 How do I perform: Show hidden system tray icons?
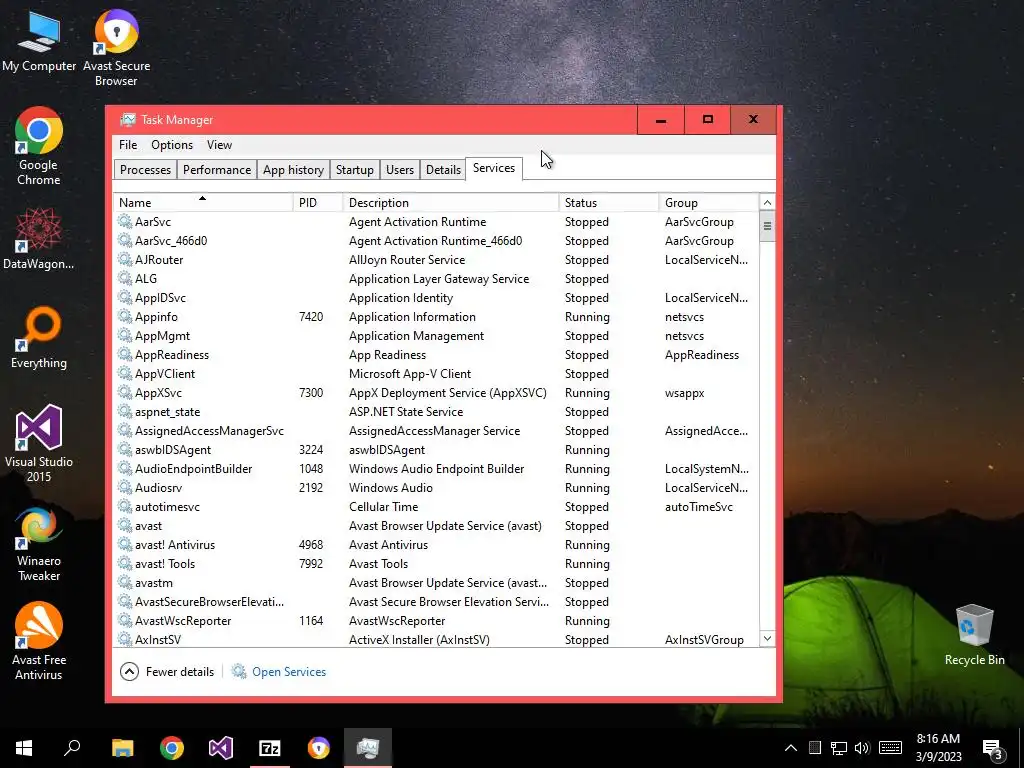coord(791,748)
